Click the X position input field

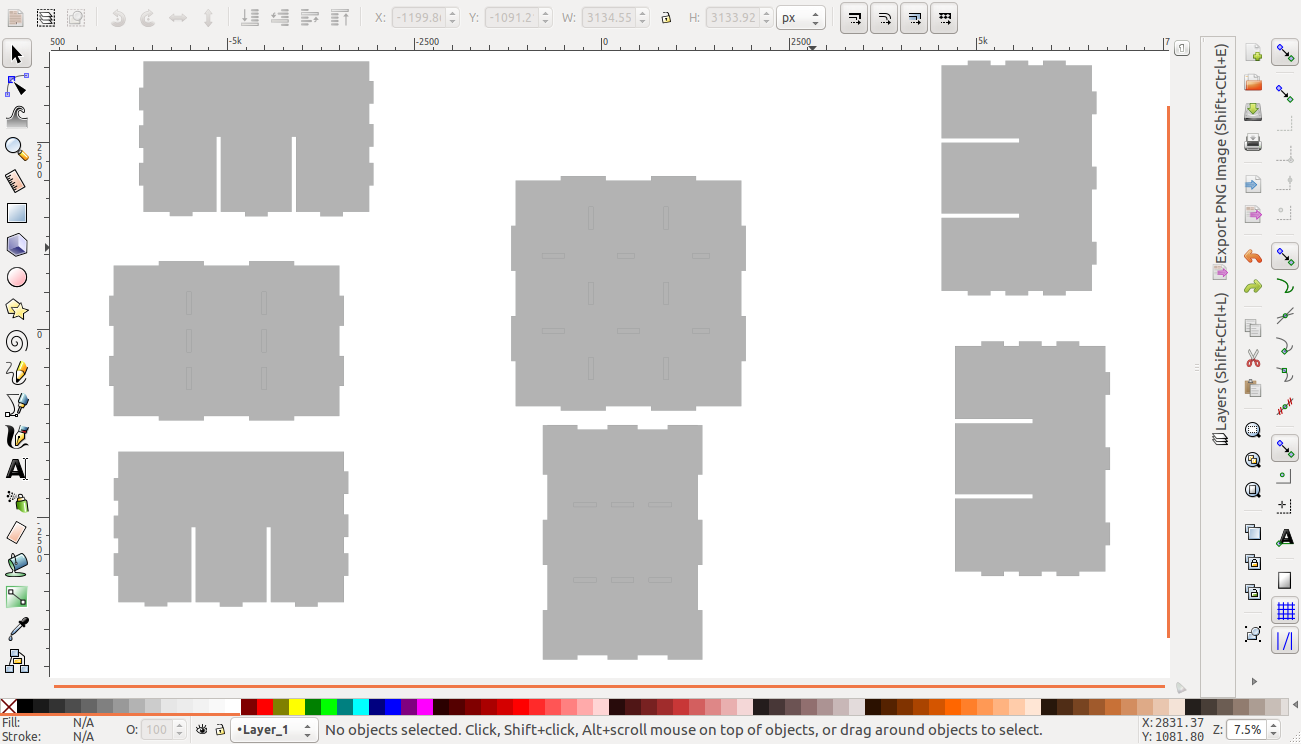pyautogui.click(x=418, y=18)
